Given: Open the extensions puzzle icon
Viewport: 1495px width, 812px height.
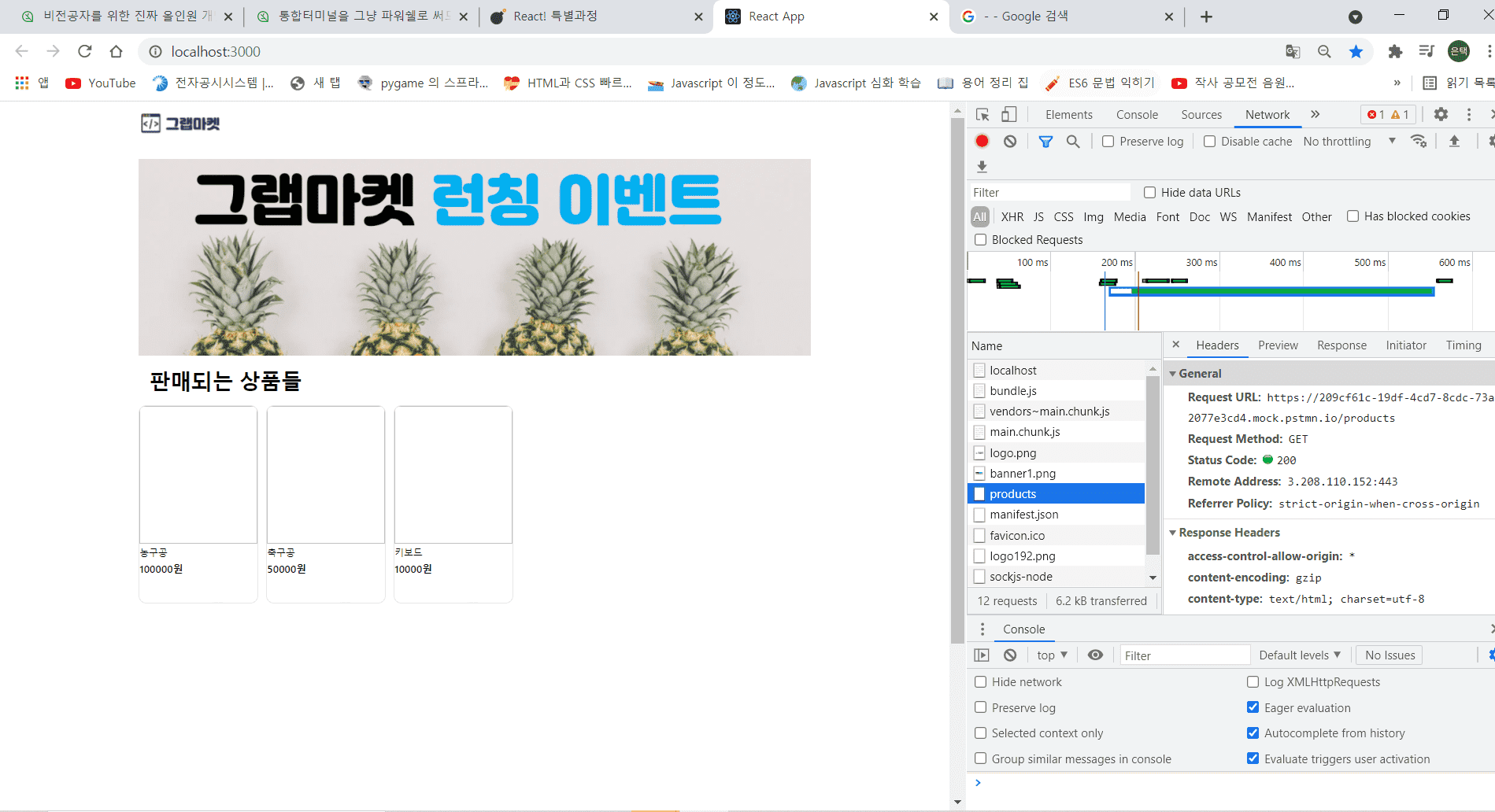Looking at the screenshot, I should click(1395, 52).
